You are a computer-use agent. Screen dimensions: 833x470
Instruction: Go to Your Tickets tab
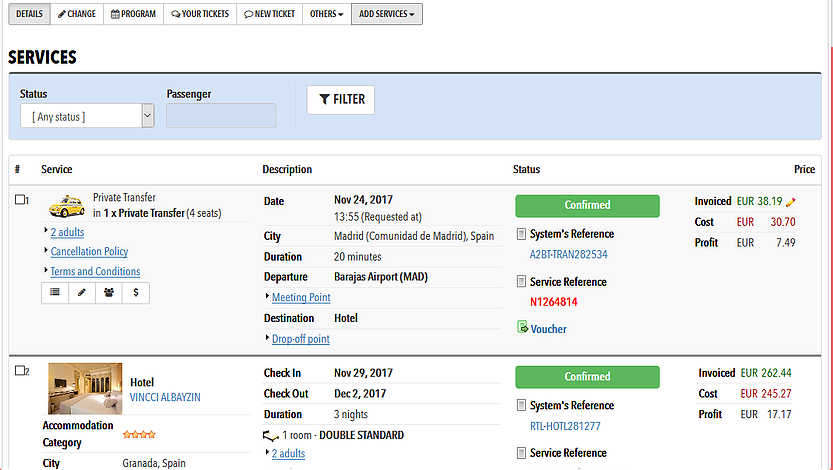[200, 14]
